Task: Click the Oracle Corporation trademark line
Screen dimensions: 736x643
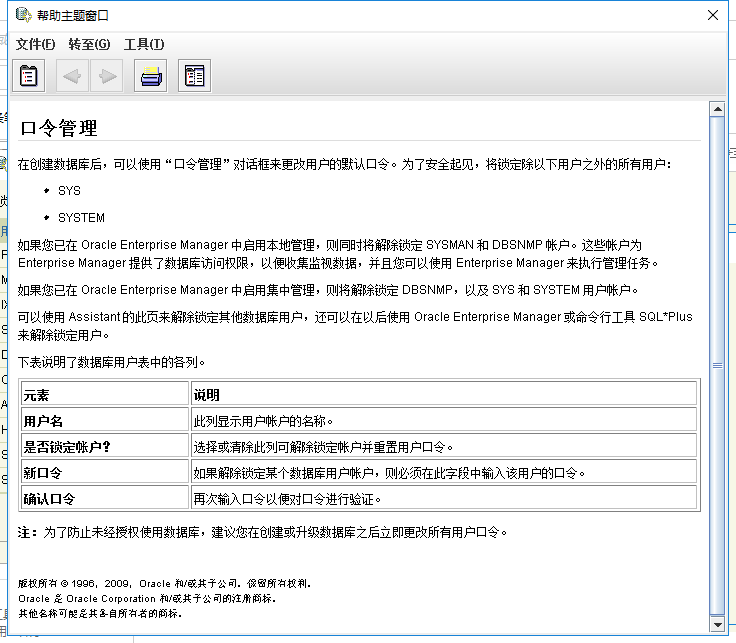Action: click(147, 598)
